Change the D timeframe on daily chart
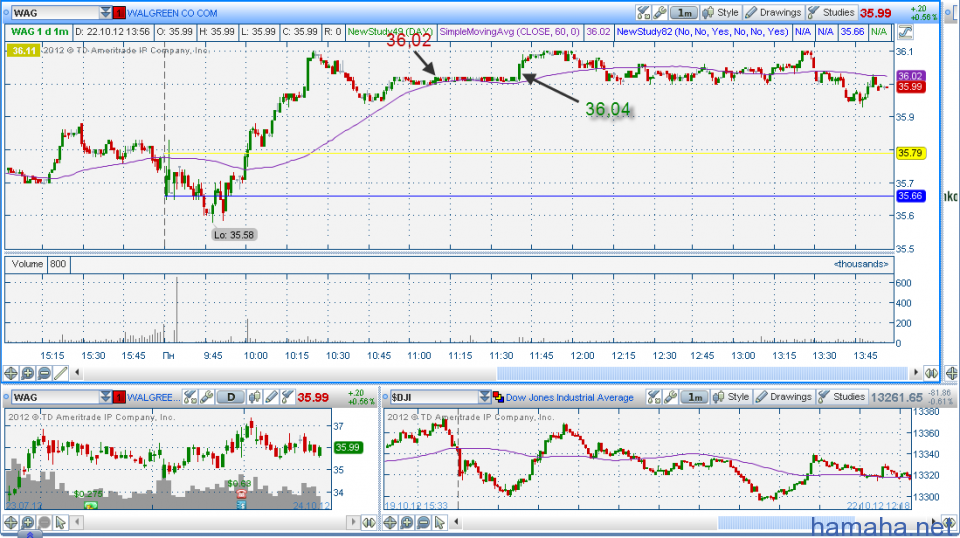The height and width of the screenshot is (538, 960). coord(231,397)
